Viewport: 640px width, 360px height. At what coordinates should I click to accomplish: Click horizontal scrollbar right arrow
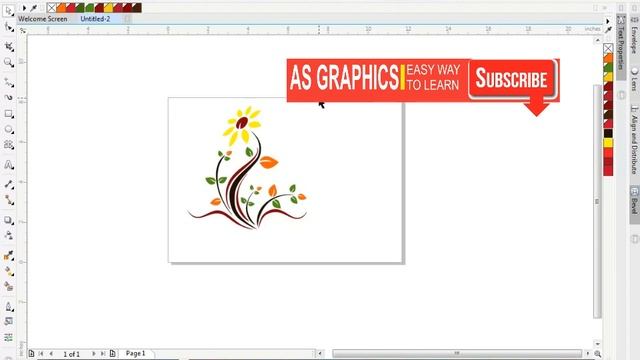tap(587, 354)
